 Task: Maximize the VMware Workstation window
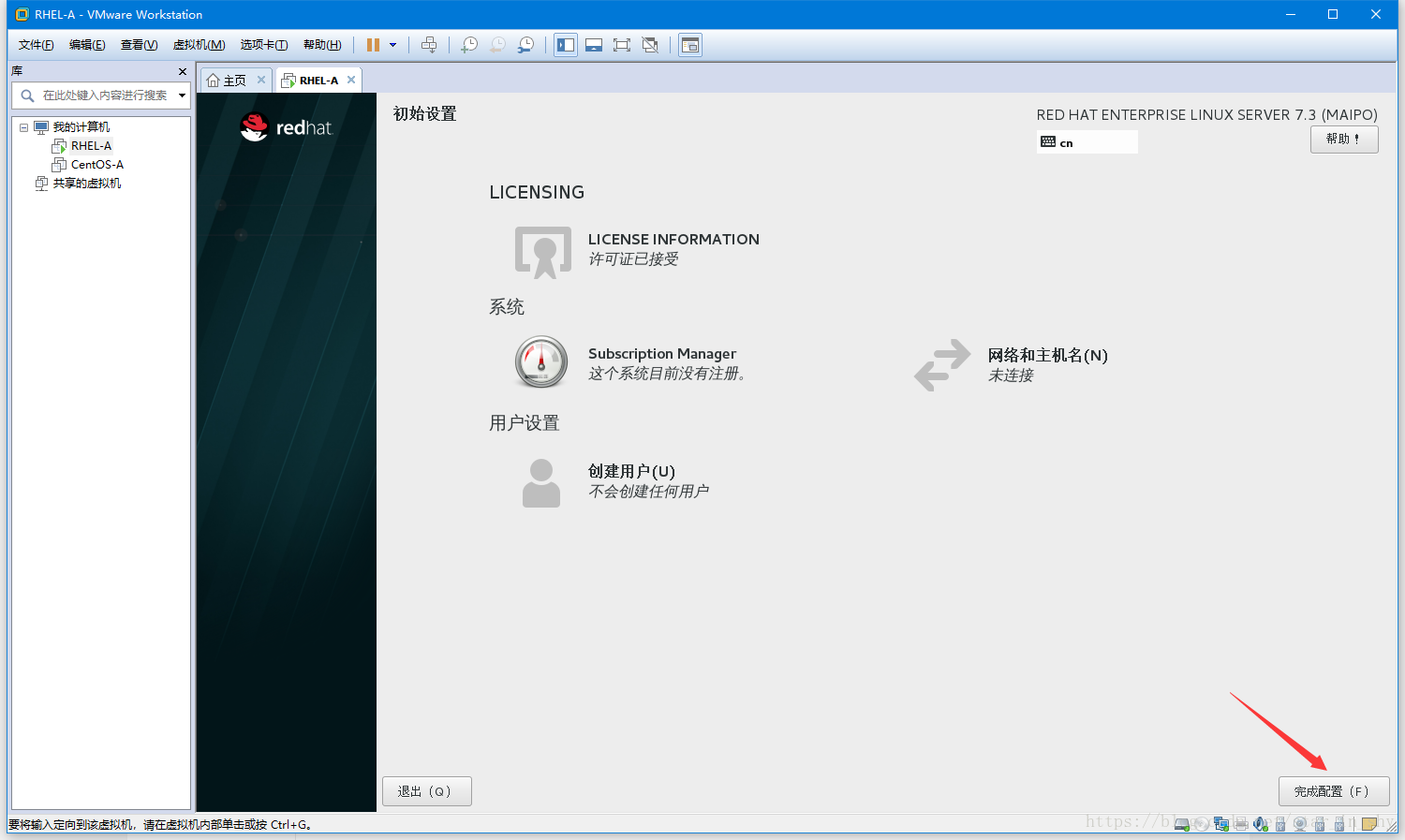1333,14
